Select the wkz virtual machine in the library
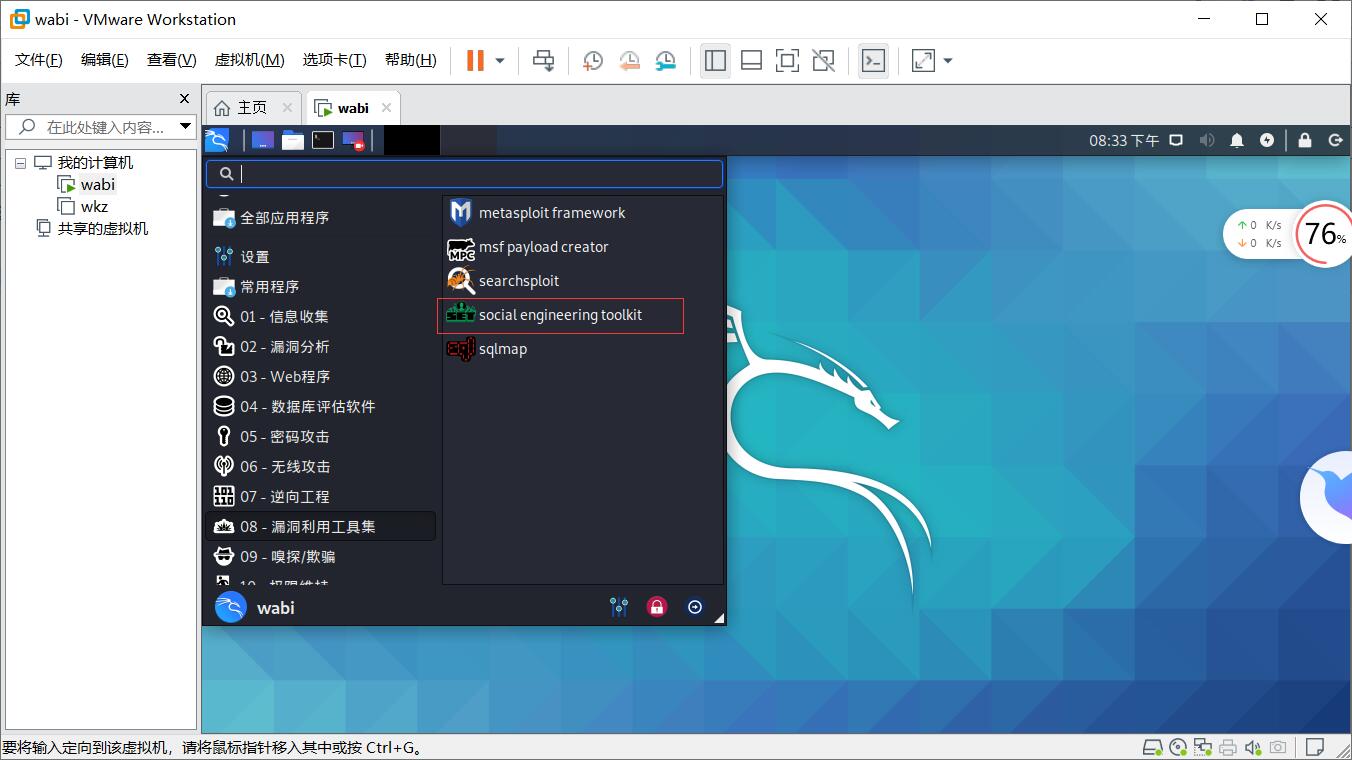Image resolution: width=1352 pixels, height=760 pixels. click(x=94, y=207)
